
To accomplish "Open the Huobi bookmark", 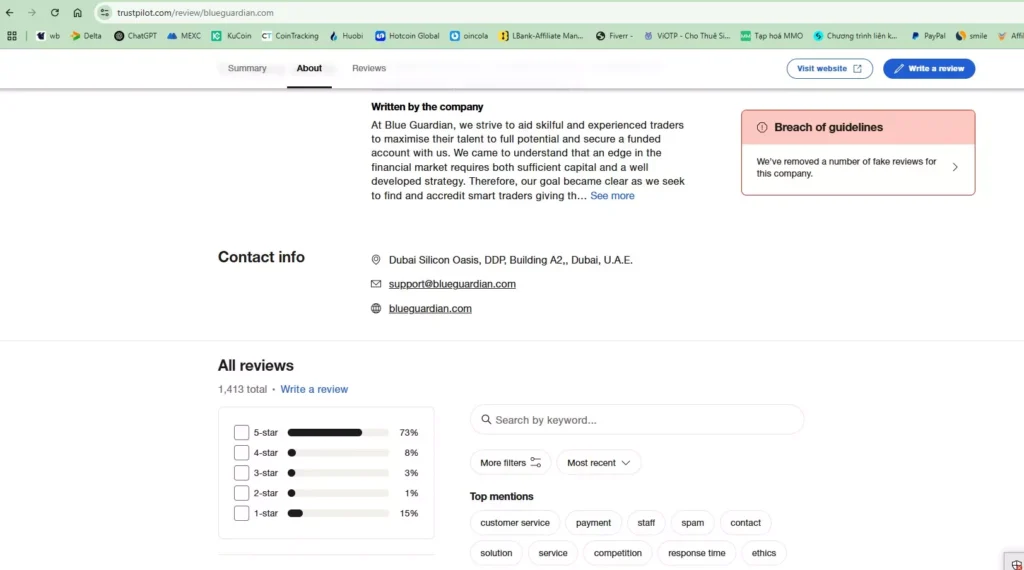I will [x=346, y=36].
